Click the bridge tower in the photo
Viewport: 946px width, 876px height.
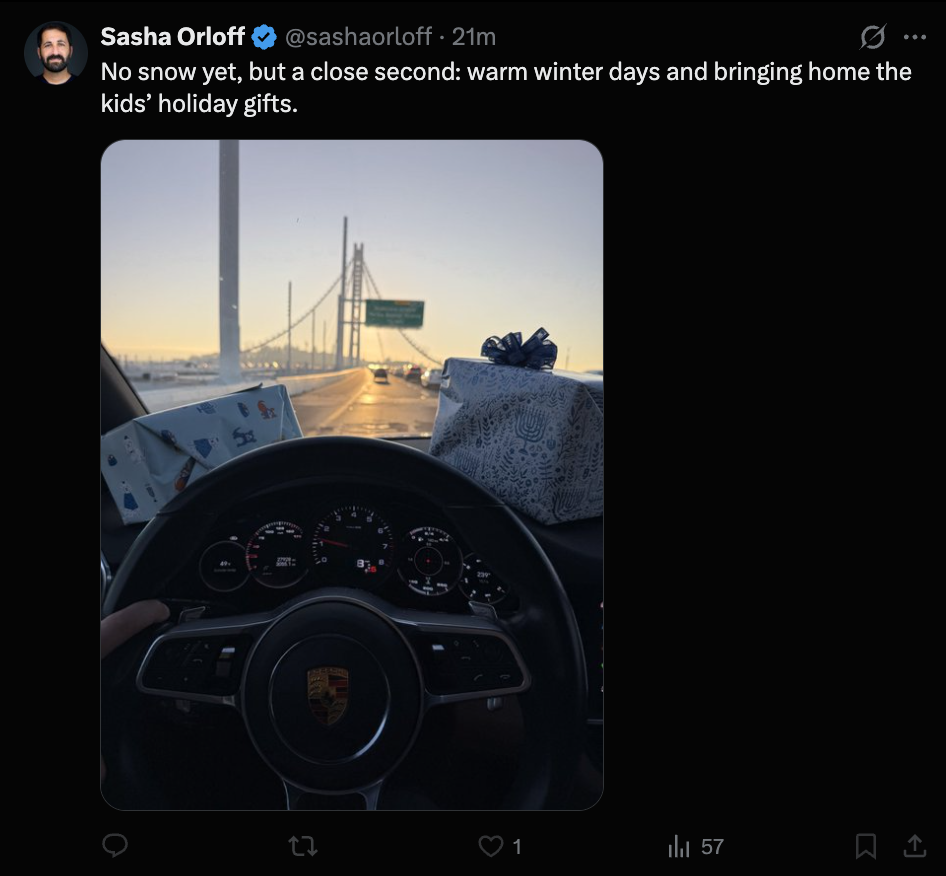pos(352,300)
